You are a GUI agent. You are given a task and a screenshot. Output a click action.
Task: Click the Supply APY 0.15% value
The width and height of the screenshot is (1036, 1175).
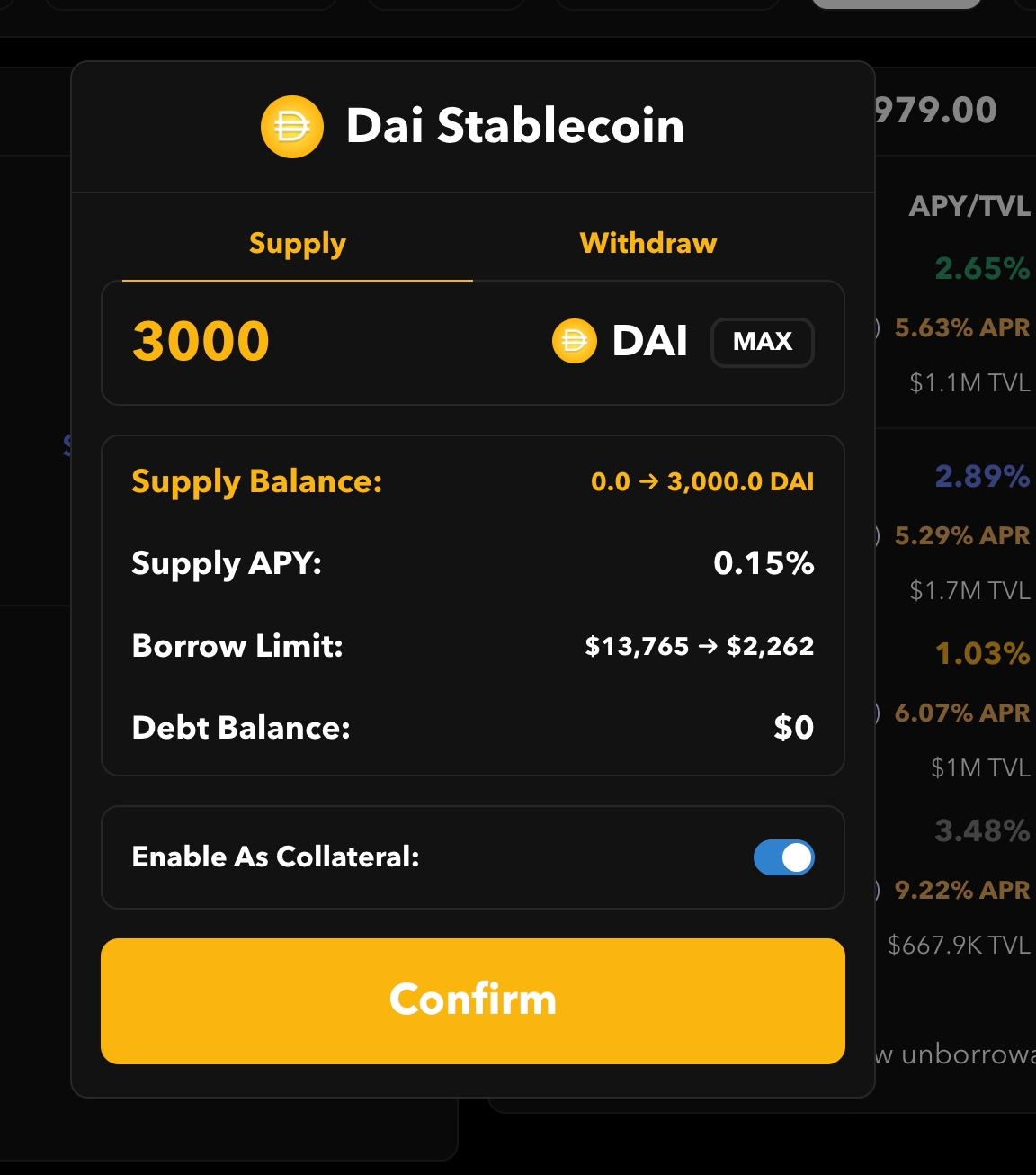click(x=764, y=563)
